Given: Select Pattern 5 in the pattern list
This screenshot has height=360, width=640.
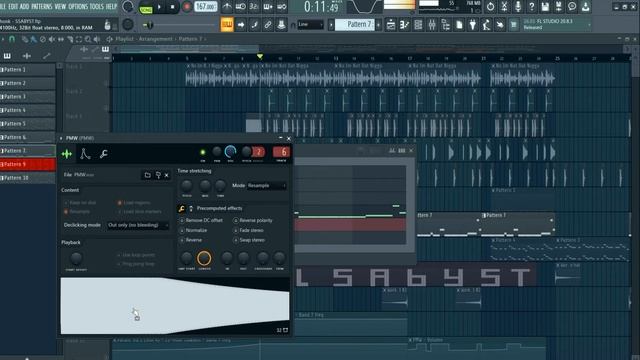Looking at the screenshot, I should tap(28, 124).
